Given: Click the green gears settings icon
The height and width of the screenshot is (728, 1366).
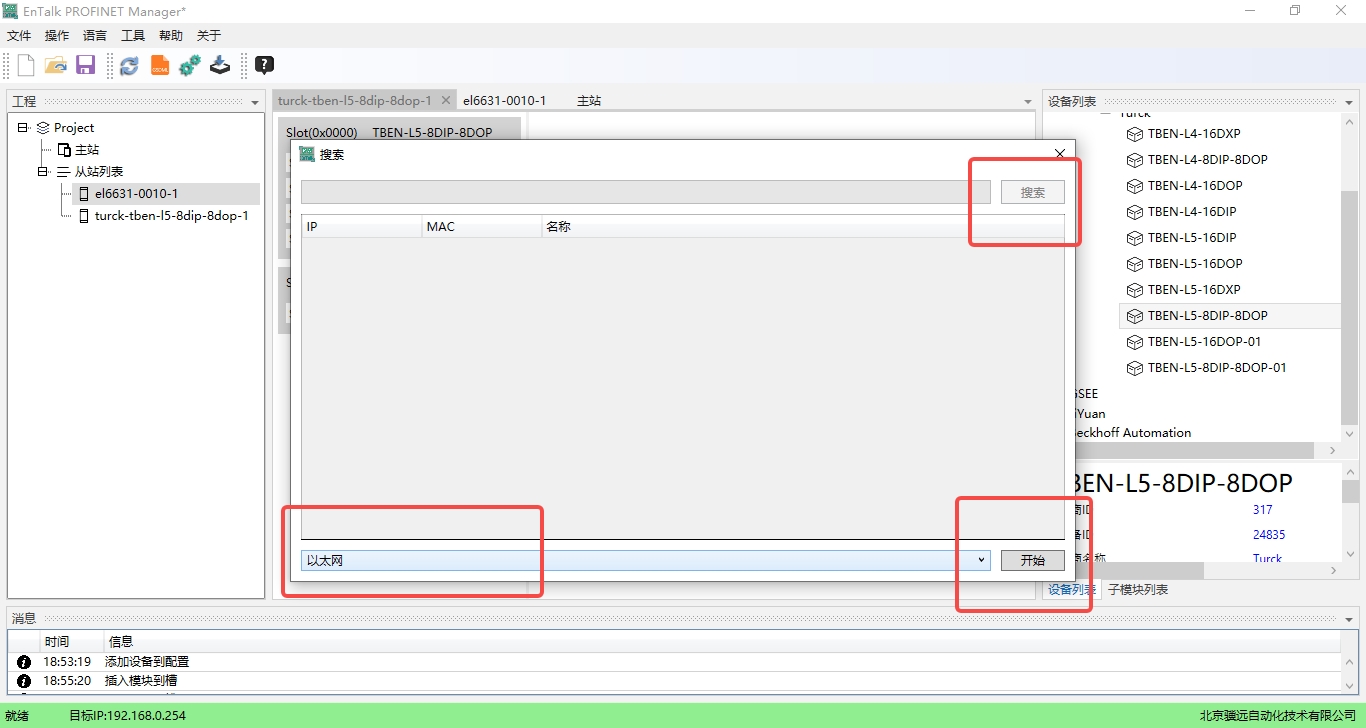Looking at the screenshot, I should (x=190, y=66).
